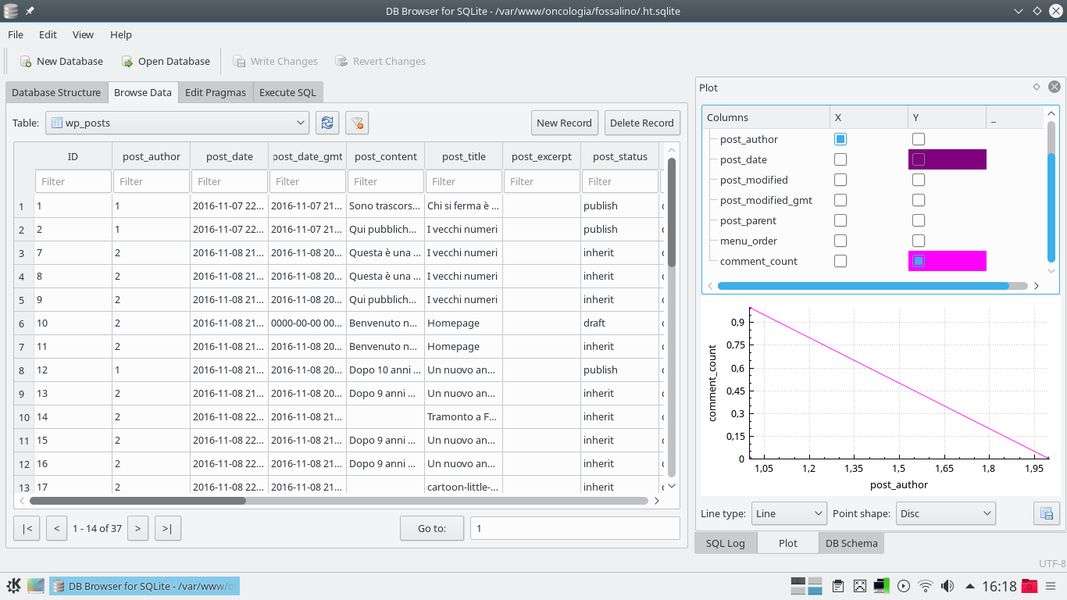Click the Open Database toolbar icon

(x=127, y=61)
